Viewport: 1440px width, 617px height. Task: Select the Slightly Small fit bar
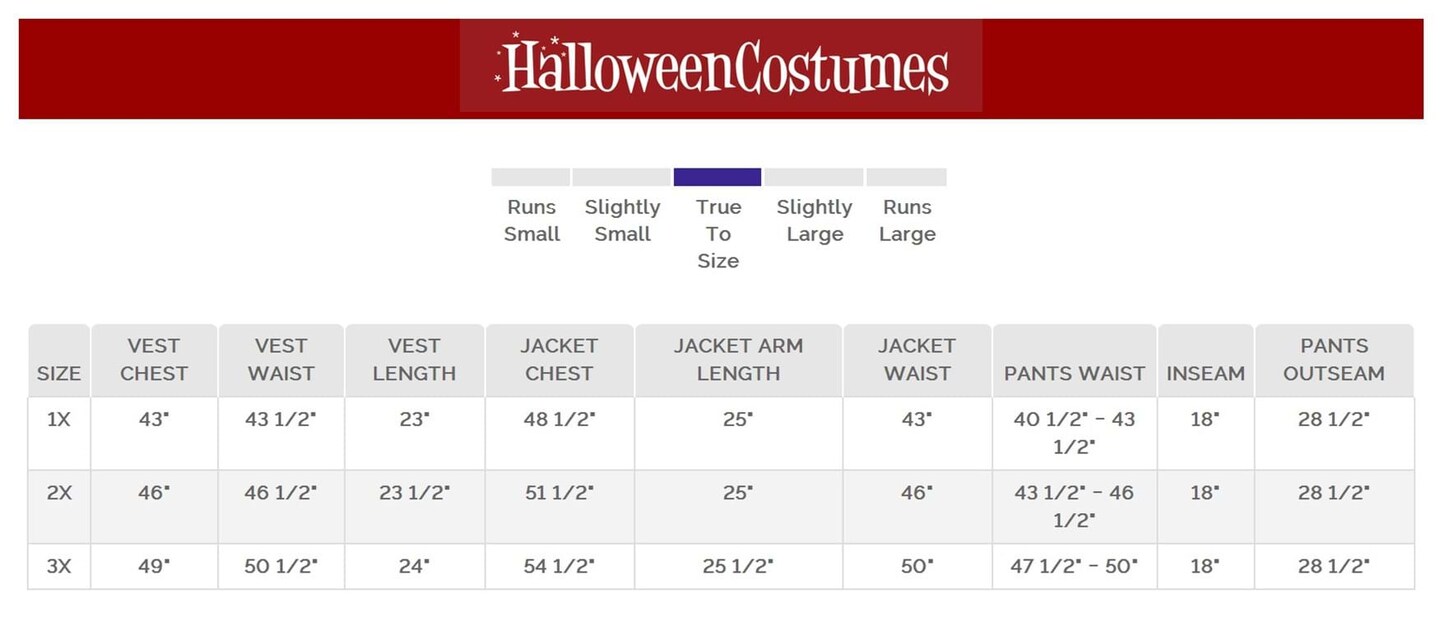pyautogui.click(x=621, y=177)
